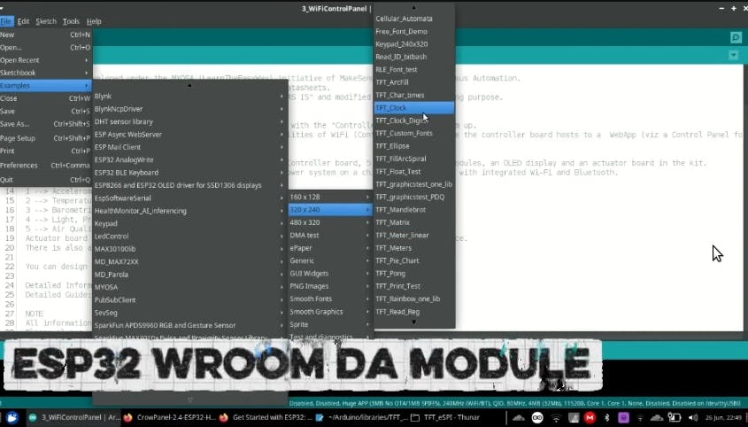Image resolution: width=748 pixels, height=427 pixels.
Task: Expand ESP32 BLE Keyboard examples
Action: pos(190,173)
